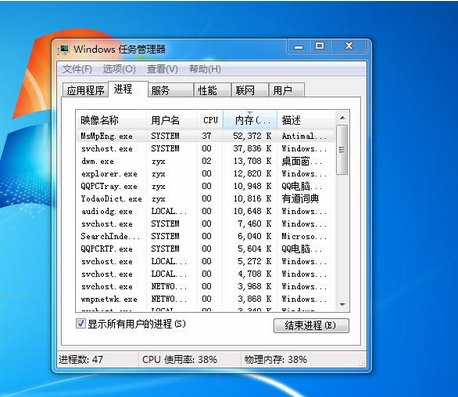
Task: Click the CPU 使用率: 38% status entry
Action: pos(179,360)
